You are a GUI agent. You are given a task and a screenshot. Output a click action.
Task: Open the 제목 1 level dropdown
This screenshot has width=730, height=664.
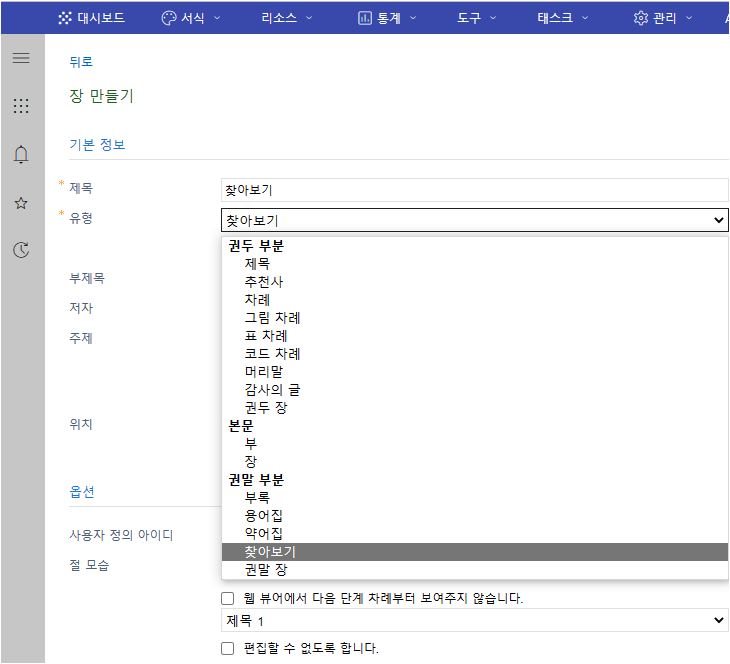(x=474, y=620)
